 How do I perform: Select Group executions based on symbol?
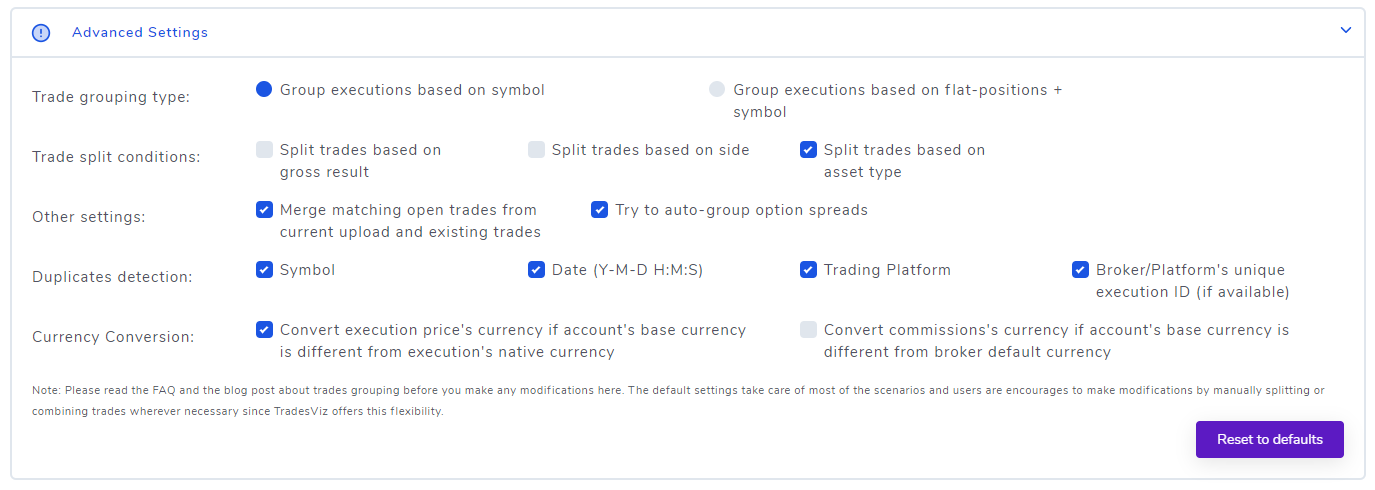point(264,89)
